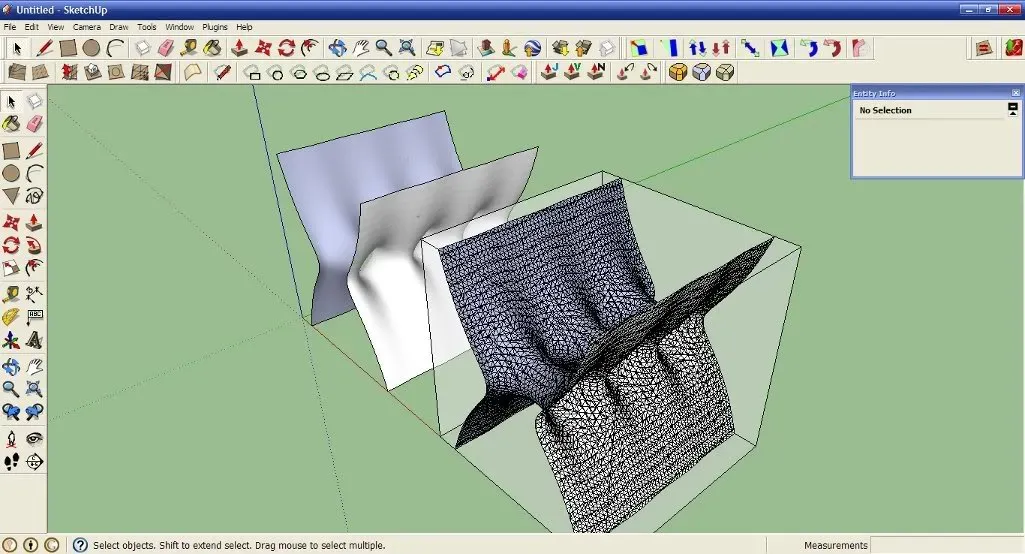Open the Camera menu
This screenshot has height=554, width=1025.
click(x=87, y=27)
